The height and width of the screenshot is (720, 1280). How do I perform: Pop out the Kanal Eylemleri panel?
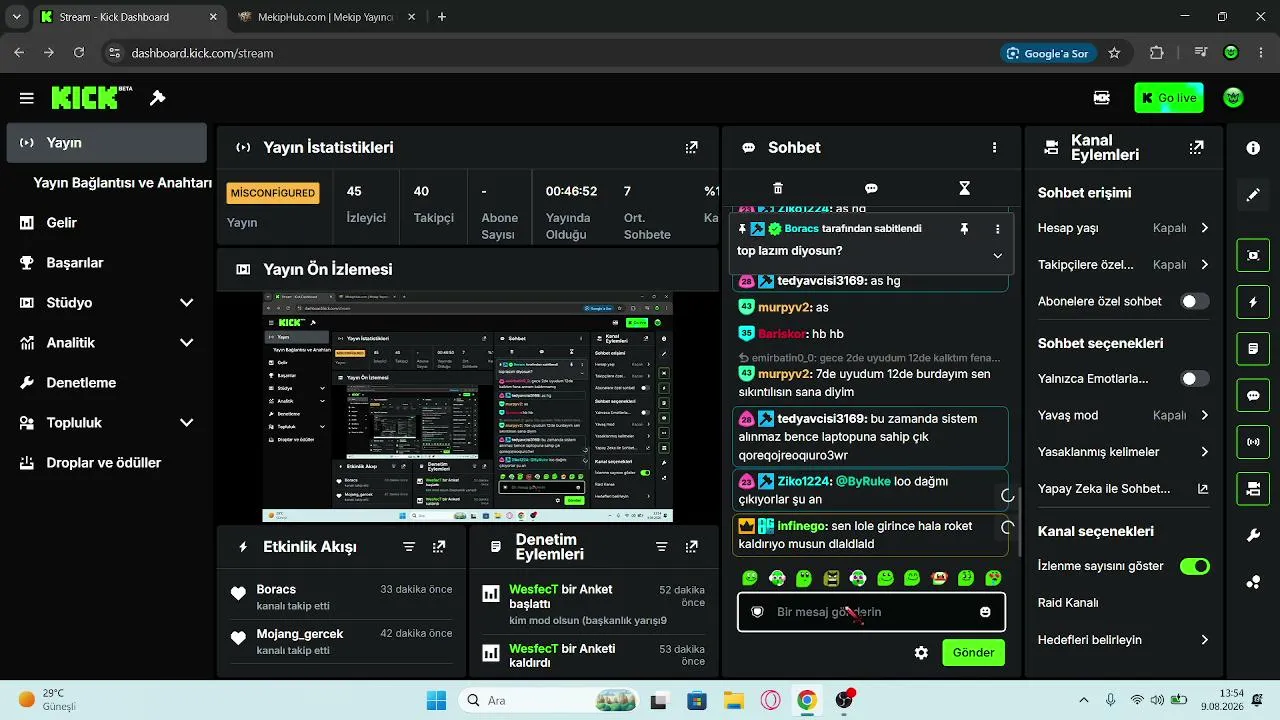tap(1196, 147)
